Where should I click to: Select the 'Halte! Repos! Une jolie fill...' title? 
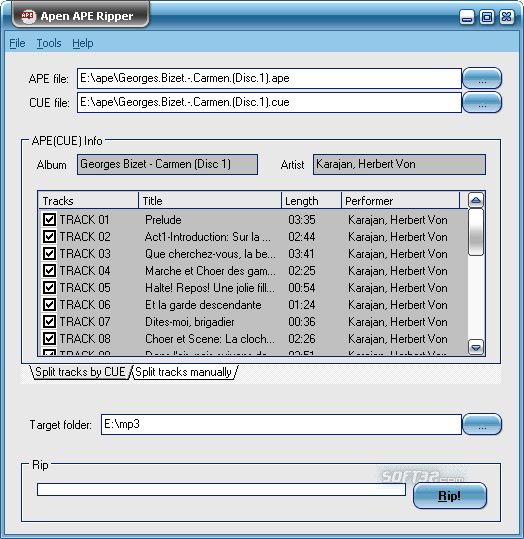[210, 288]
